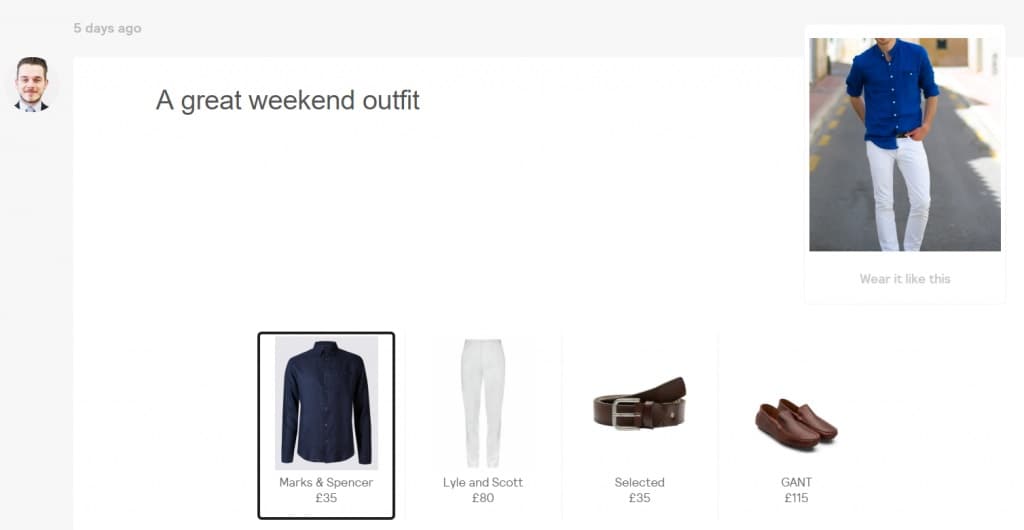1024x530 pixels.
Task: Click the '5 days ago' timestamp
Action: (107, 28)
